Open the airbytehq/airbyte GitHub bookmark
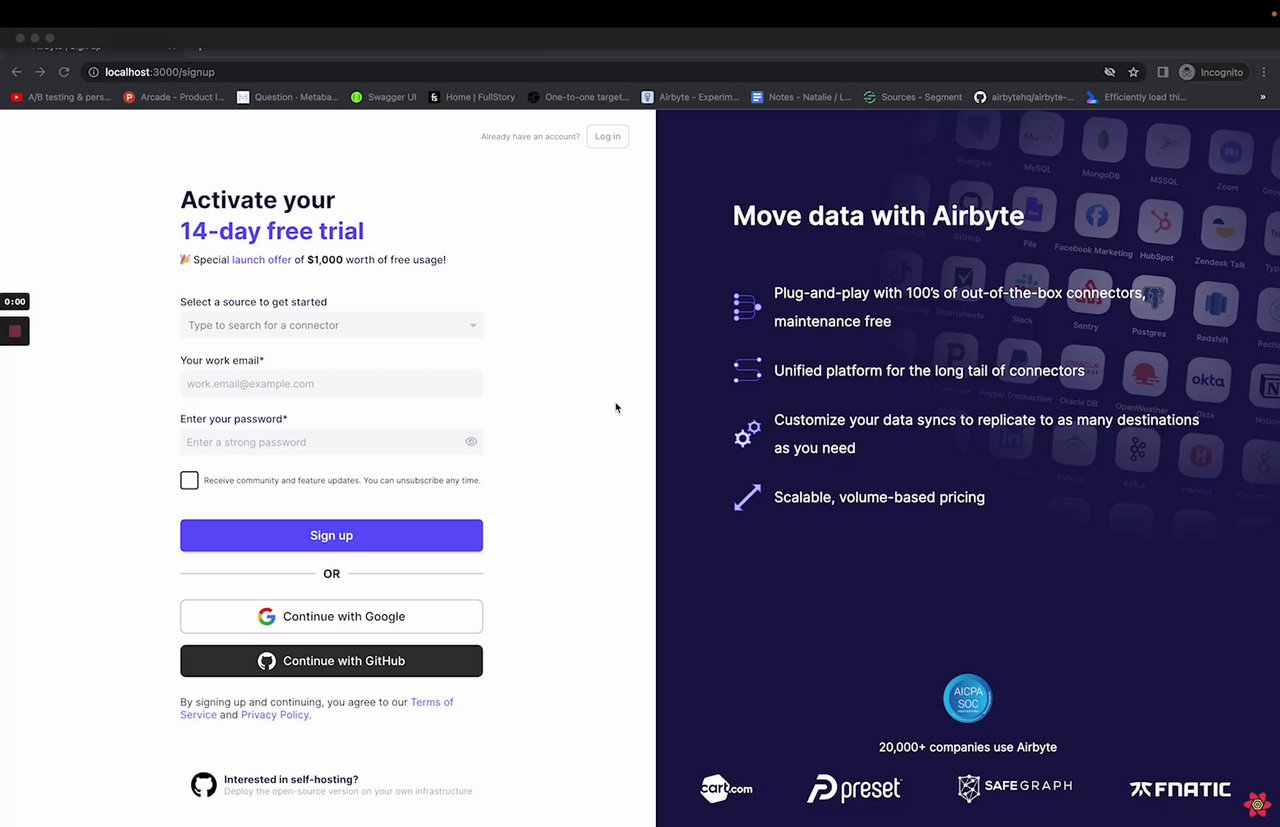The width and height of the screenshot is (1280, 827). coord(1025,97)
